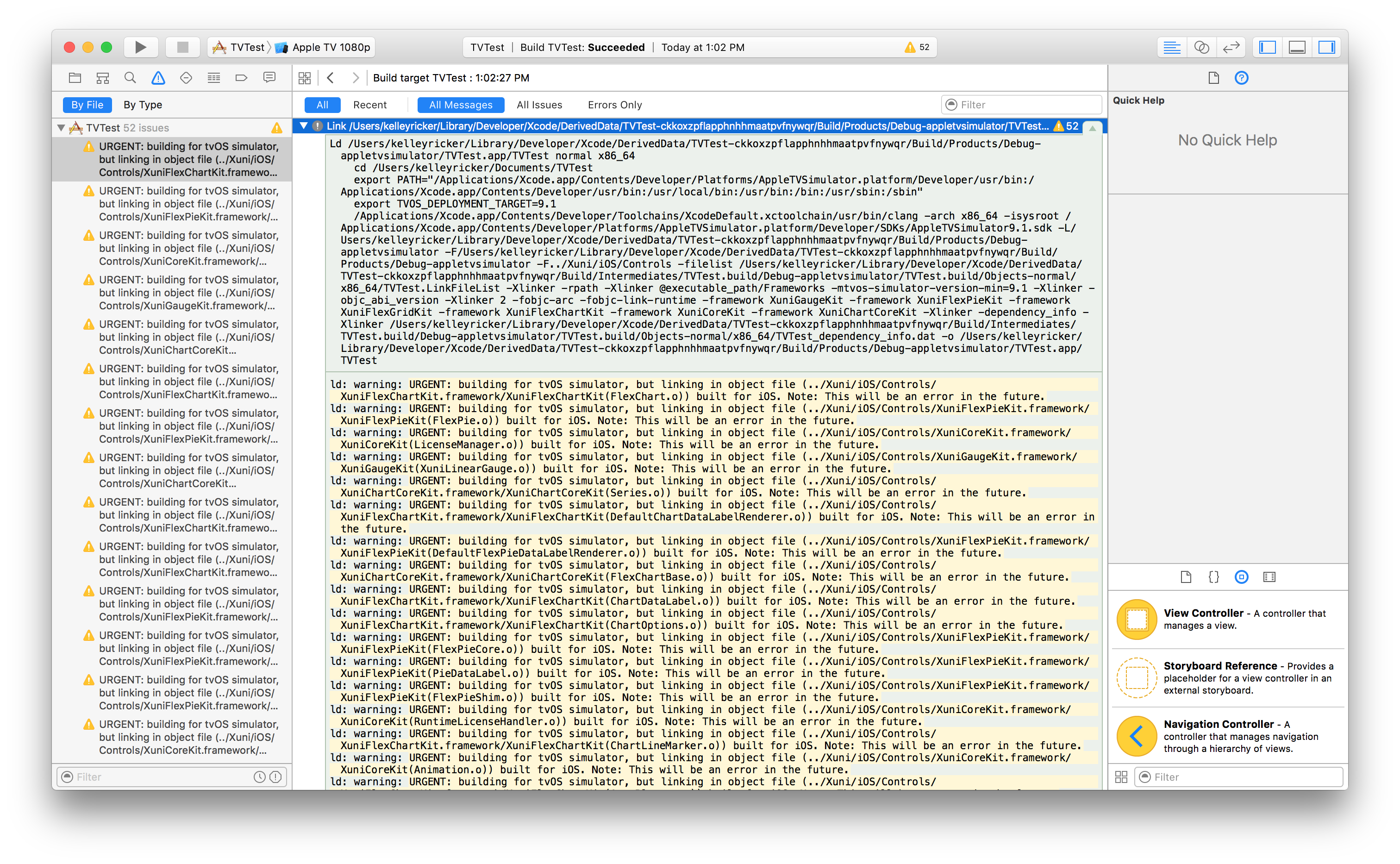Viewport: 1400px width, 864px height.
Task: Select the XuniGaugeKit URGENT warning
Action: pyautogui.click(x=172, y=293)
